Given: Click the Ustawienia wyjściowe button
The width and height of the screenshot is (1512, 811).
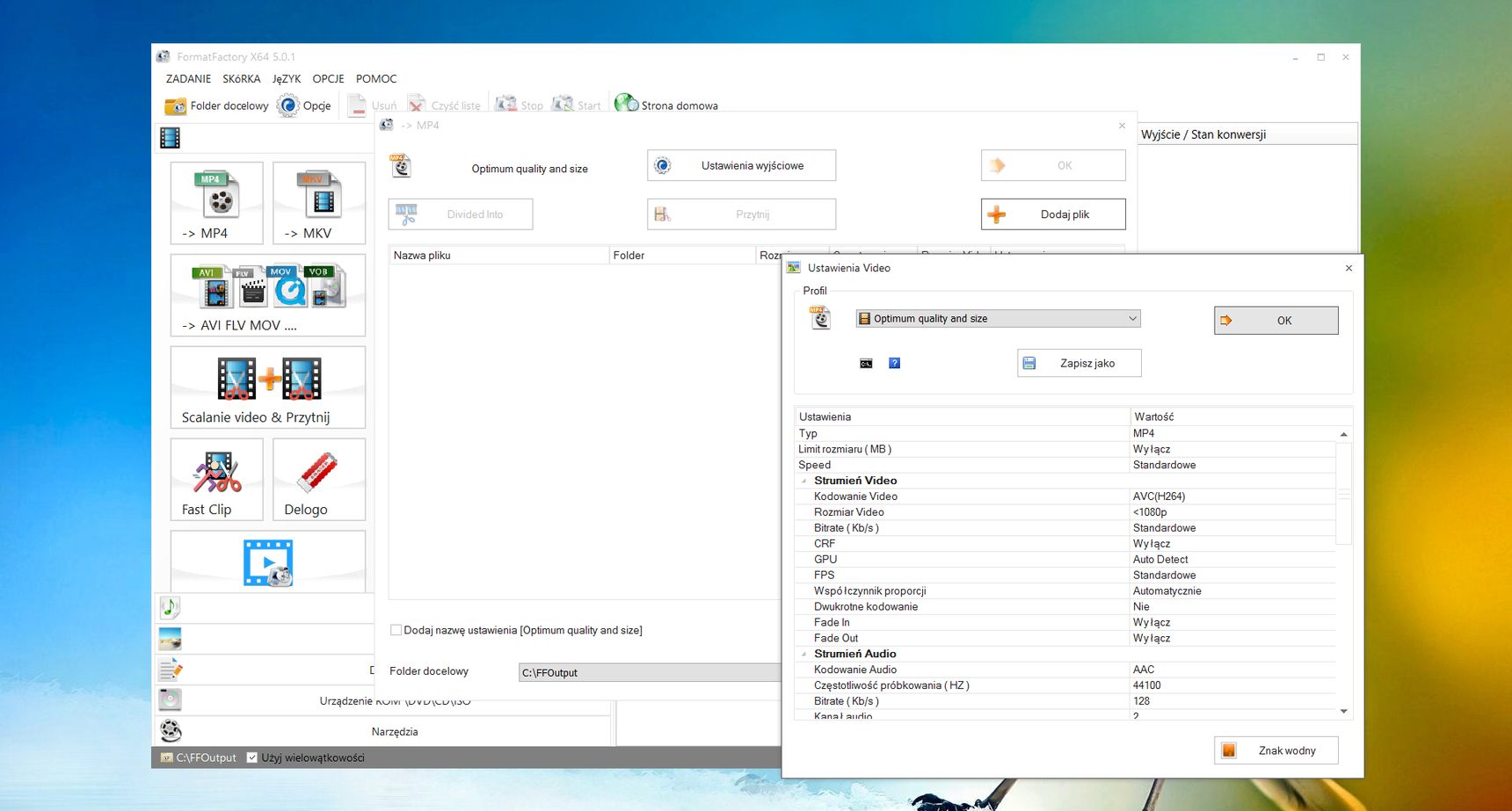Looking at the screenshot, I should 741,165.
